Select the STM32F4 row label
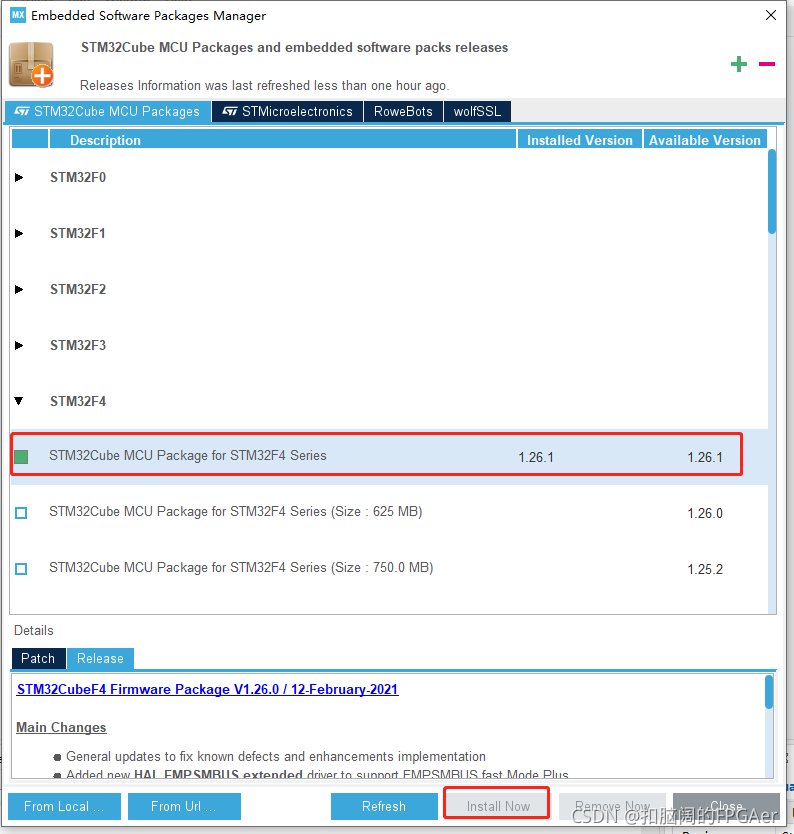This screenshot has width=794, height=834. 78,401
